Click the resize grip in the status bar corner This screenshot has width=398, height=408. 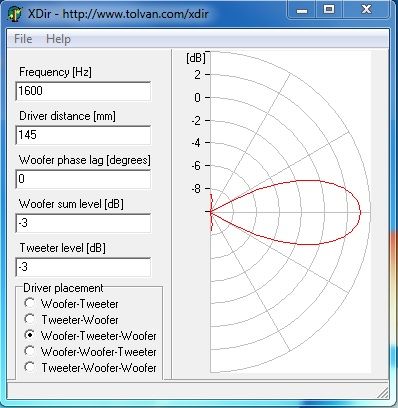click(383, 393)
